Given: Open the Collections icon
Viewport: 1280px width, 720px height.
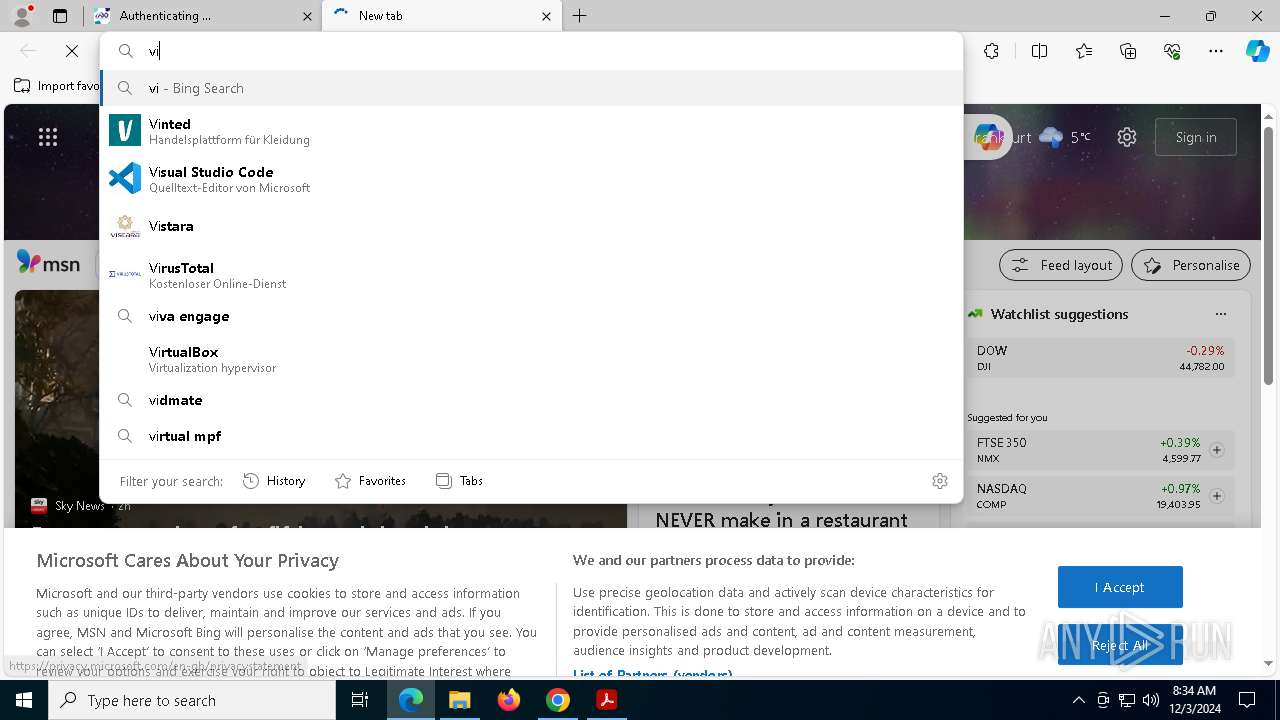Looking at the screenshot, I should (x=1128, y=51).
